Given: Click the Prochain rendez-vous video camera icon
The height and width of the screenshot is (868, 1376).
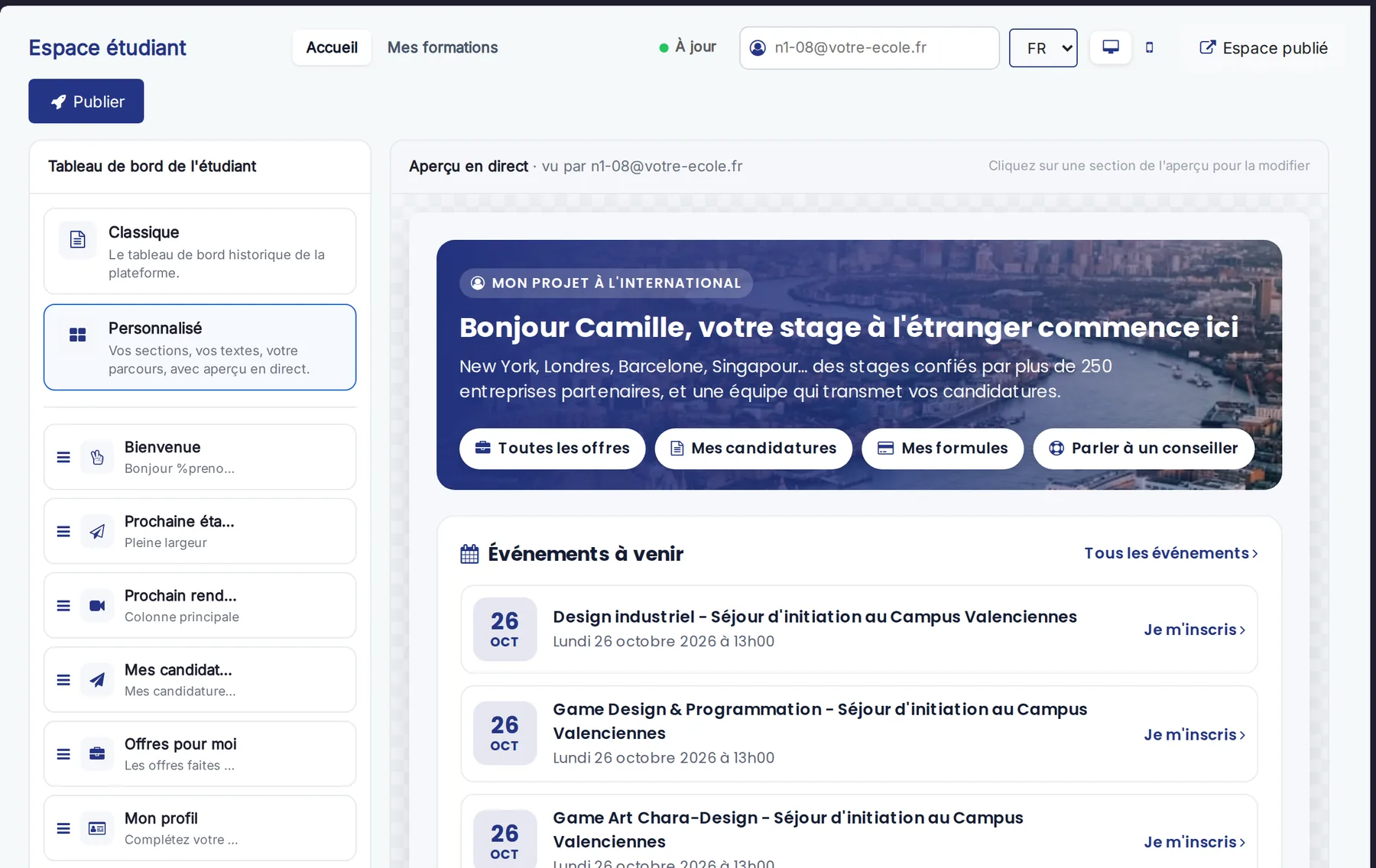Looking at the screenshot, I should click(x=97, y=605).
